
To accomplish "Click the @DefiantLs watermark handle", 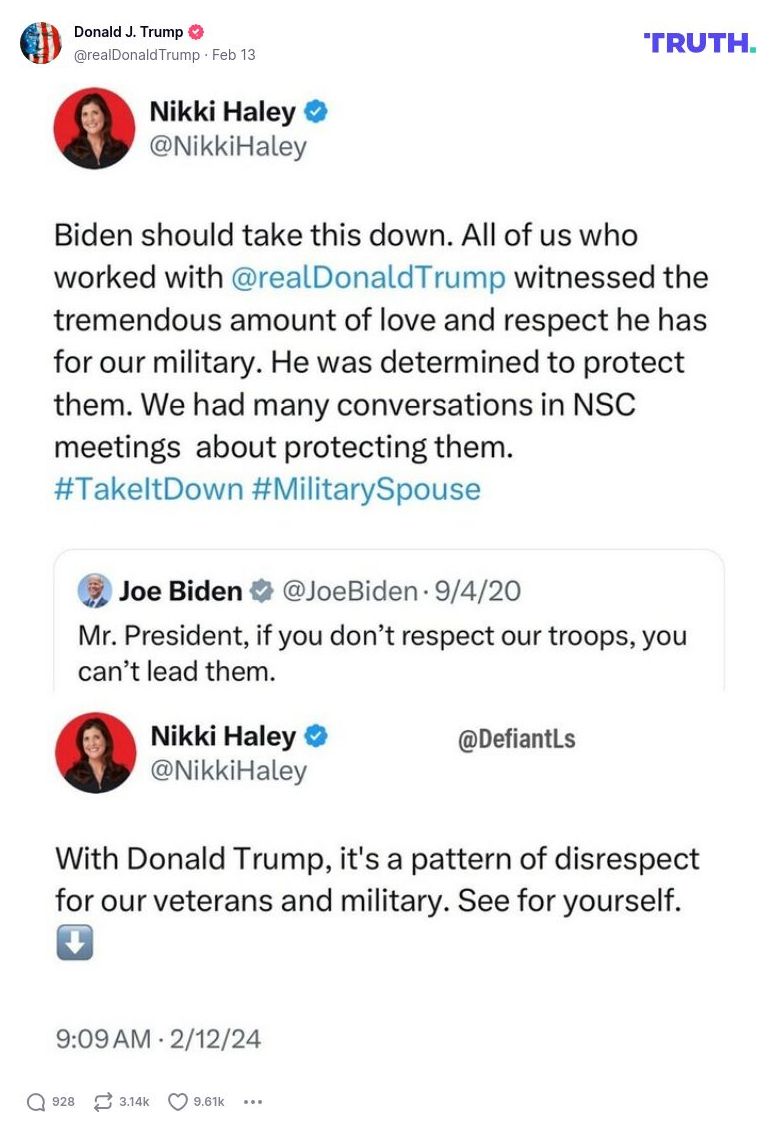I will [x=516, y=739].
